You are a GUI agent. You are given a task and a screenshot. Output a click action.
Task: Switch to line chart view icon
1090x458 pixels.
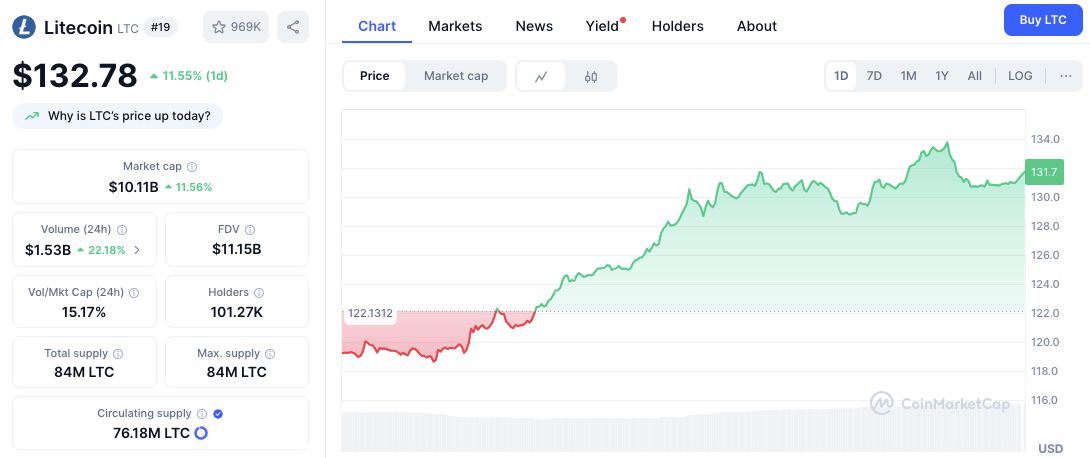(x=541, y=76)
